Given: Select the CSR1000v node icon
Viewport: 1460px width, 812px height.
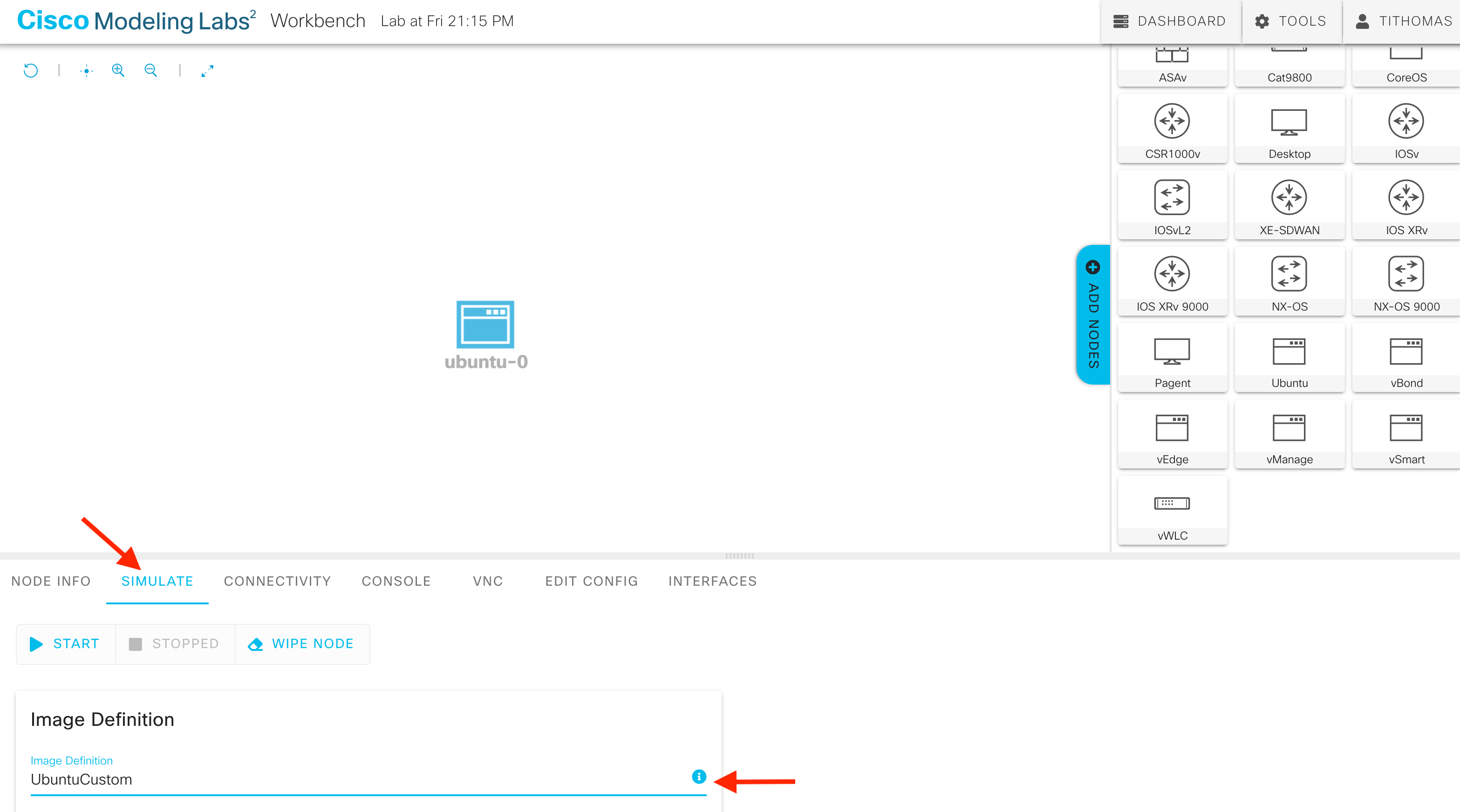Looking at the screenshot, I should click(x=1172, y=129).
